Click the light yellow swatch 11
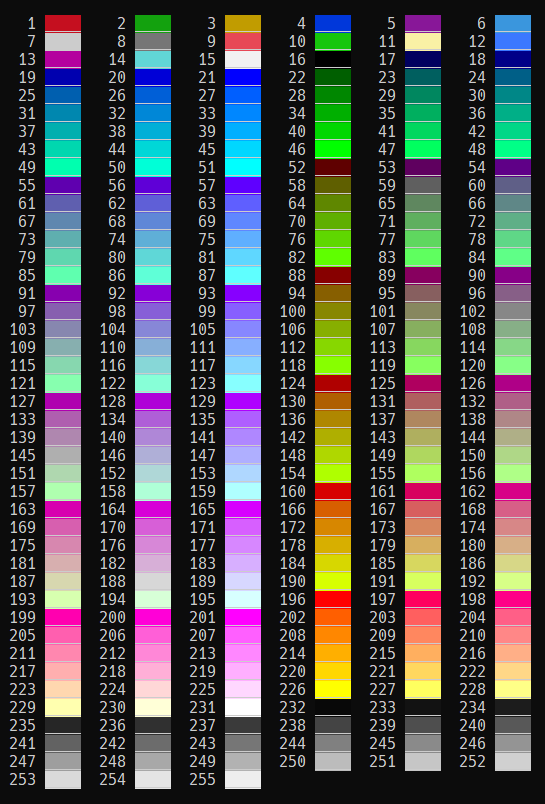This screenshot has height=804, width=545. 423,42
